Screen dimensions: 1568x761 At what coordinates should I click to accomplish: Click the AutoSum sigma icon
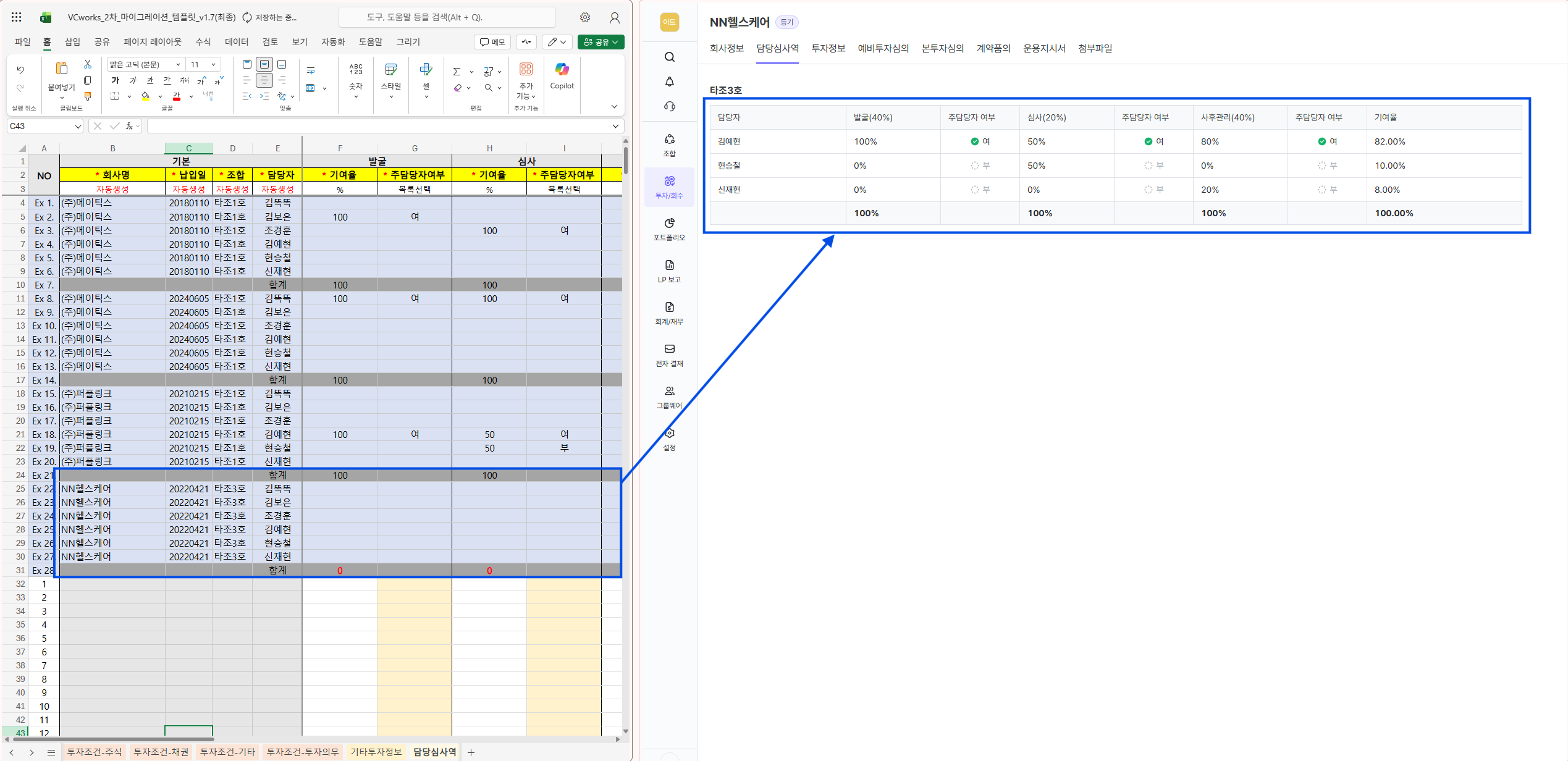click(457, 72)
